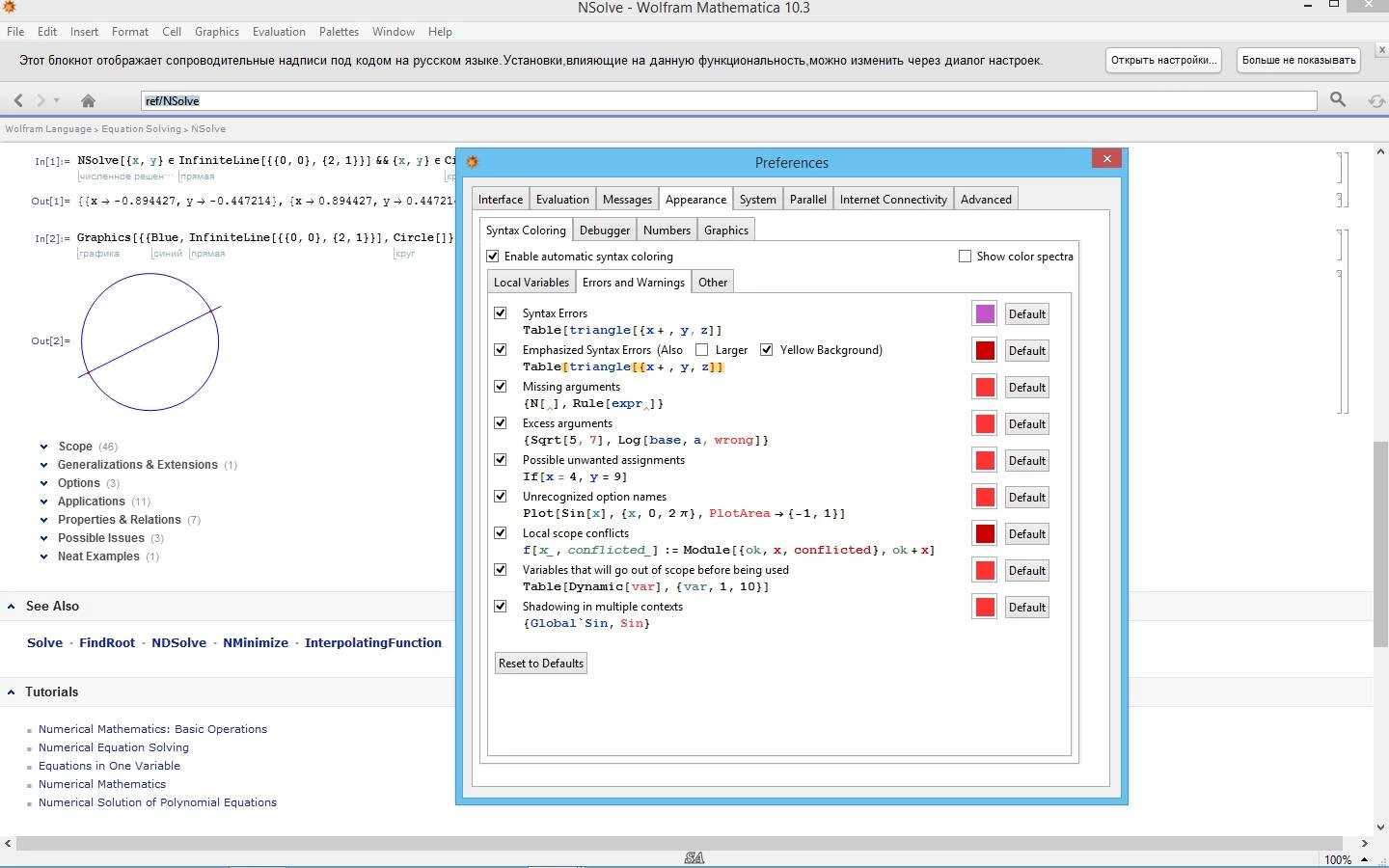Toggle the Syntax Errors checkbox
Screen dimensions: 1389x868
[x=501, y=313]
